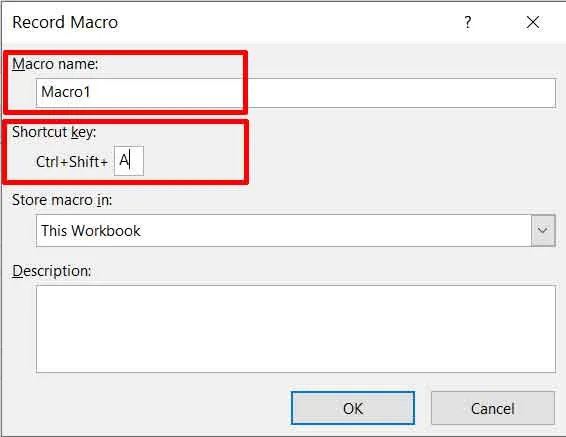Close the Record Macro dialog
This screenshot has width=566, height=437.
pyautogui.click(x=533, y=22)
